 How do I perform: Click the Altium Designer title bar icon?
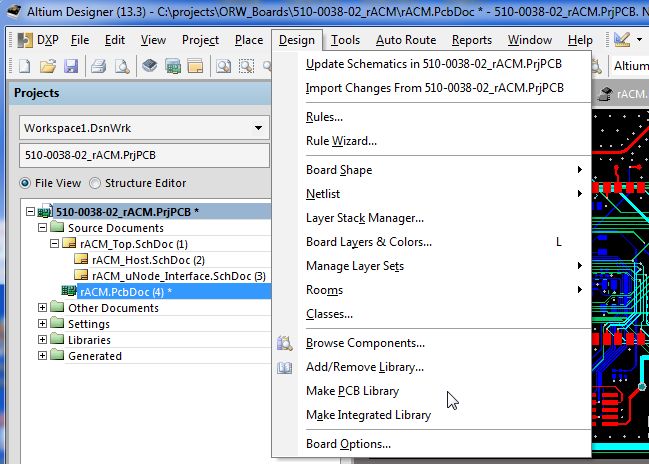click(x=14, y=11)
